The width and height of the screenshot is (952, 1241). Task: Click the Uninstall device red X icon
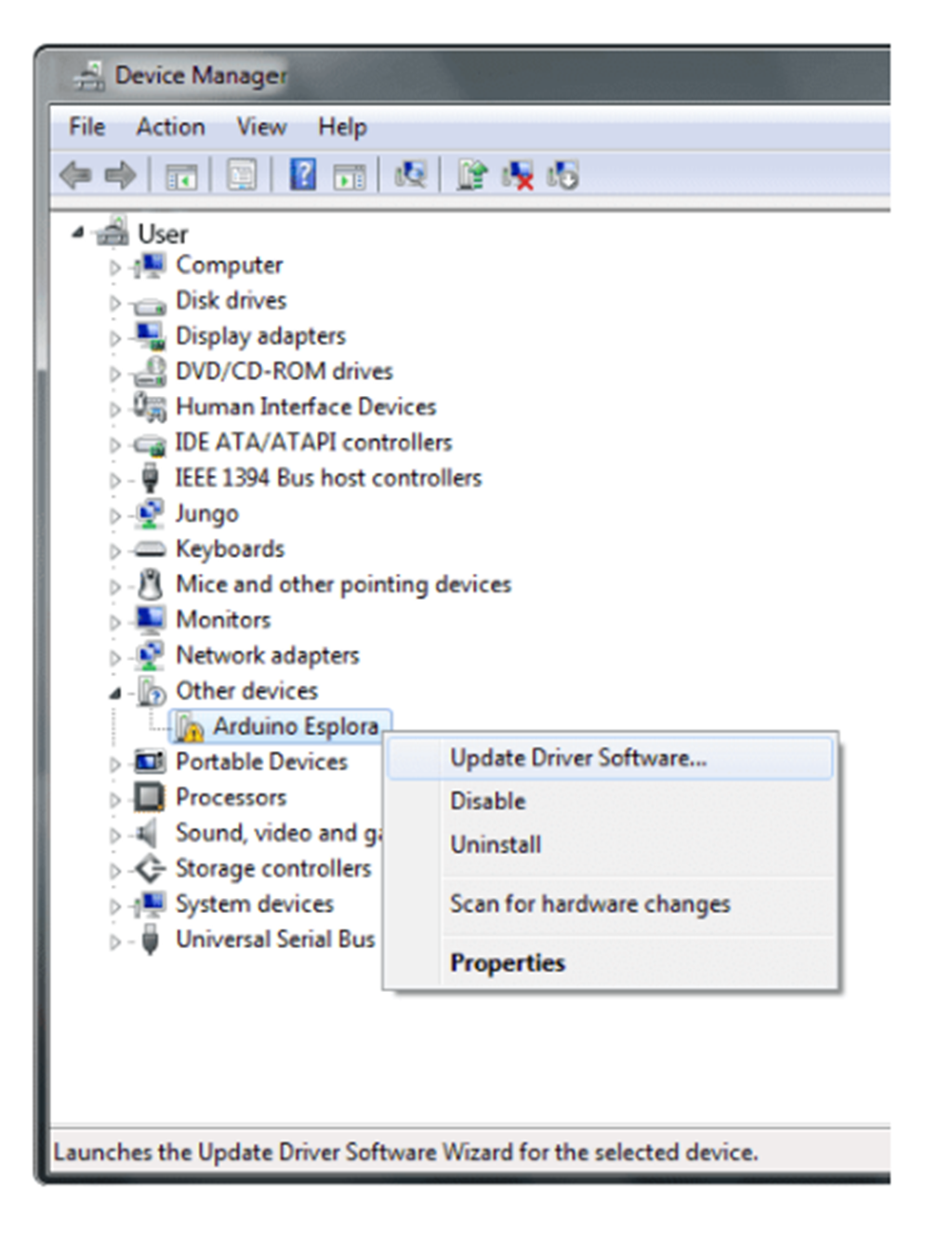(x=518, y=175)
